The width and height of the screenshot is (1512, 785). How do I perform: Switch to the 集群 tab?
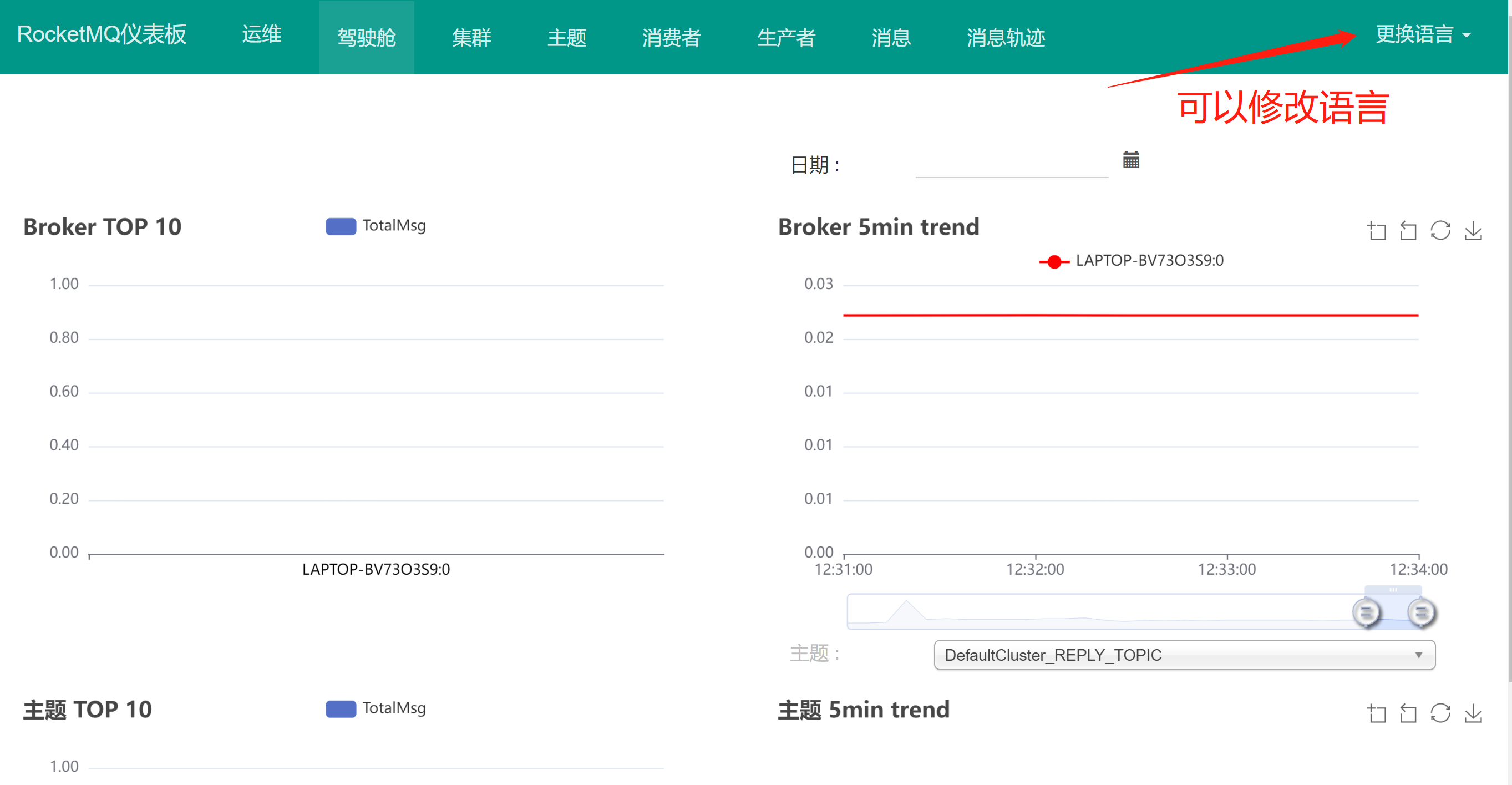pyautogui.click(x=471, y=38)
